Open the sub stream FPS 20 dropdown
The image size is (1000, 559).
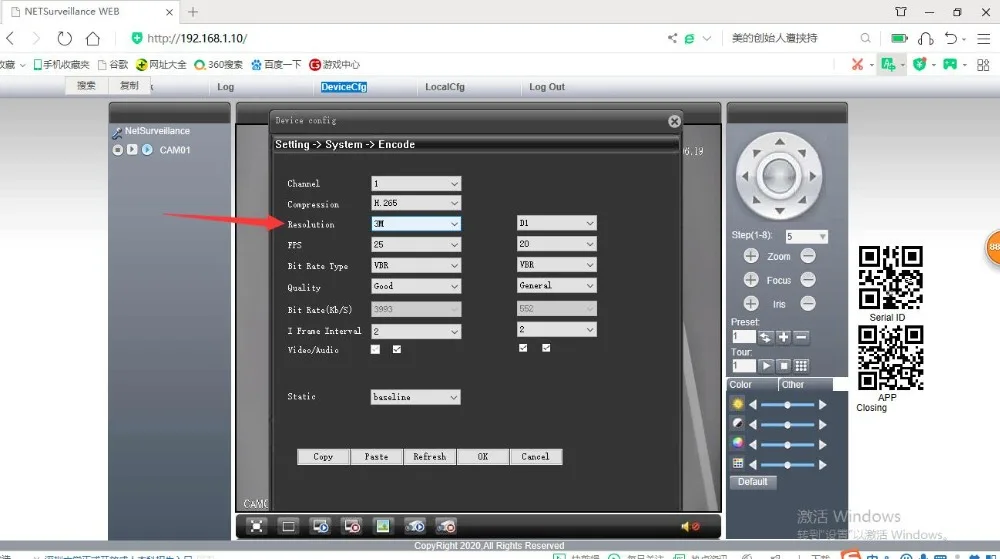tap(556, 244)
